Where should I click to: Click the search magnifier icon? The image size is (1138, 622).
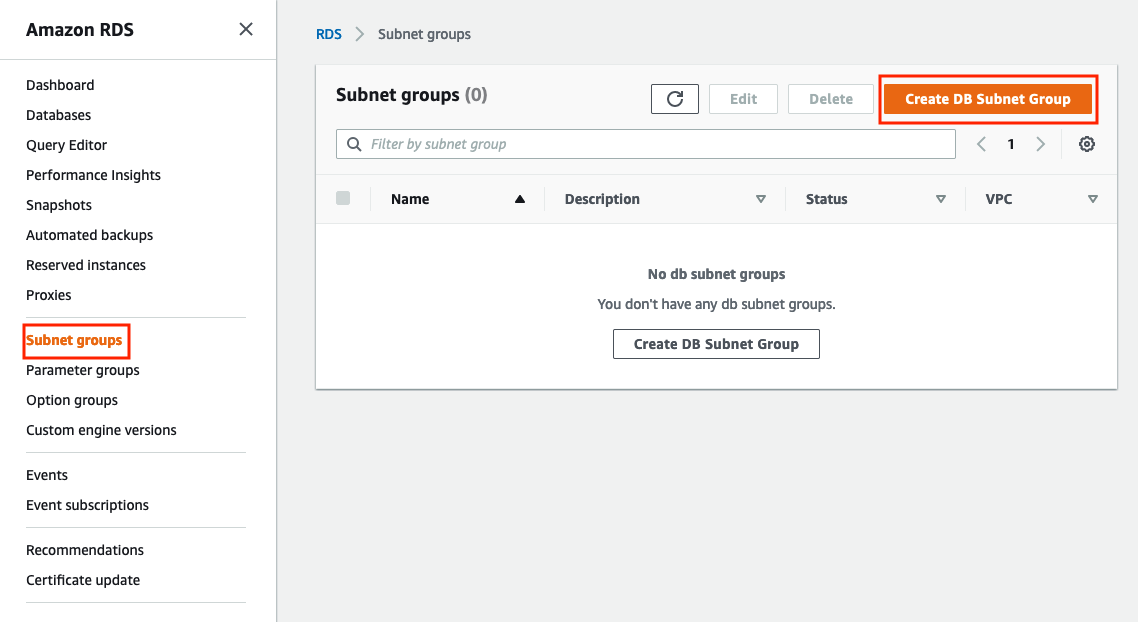coord(354,144)
